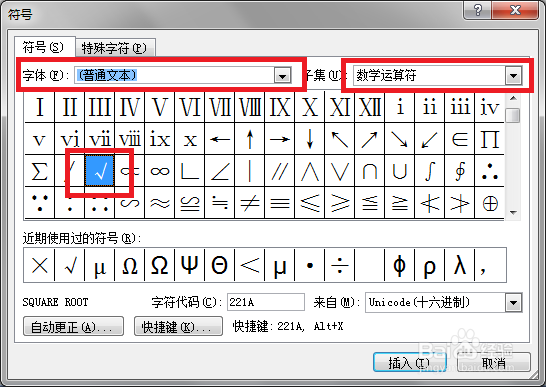Click into the 字符代码 character code field

(x=266, y=302)
